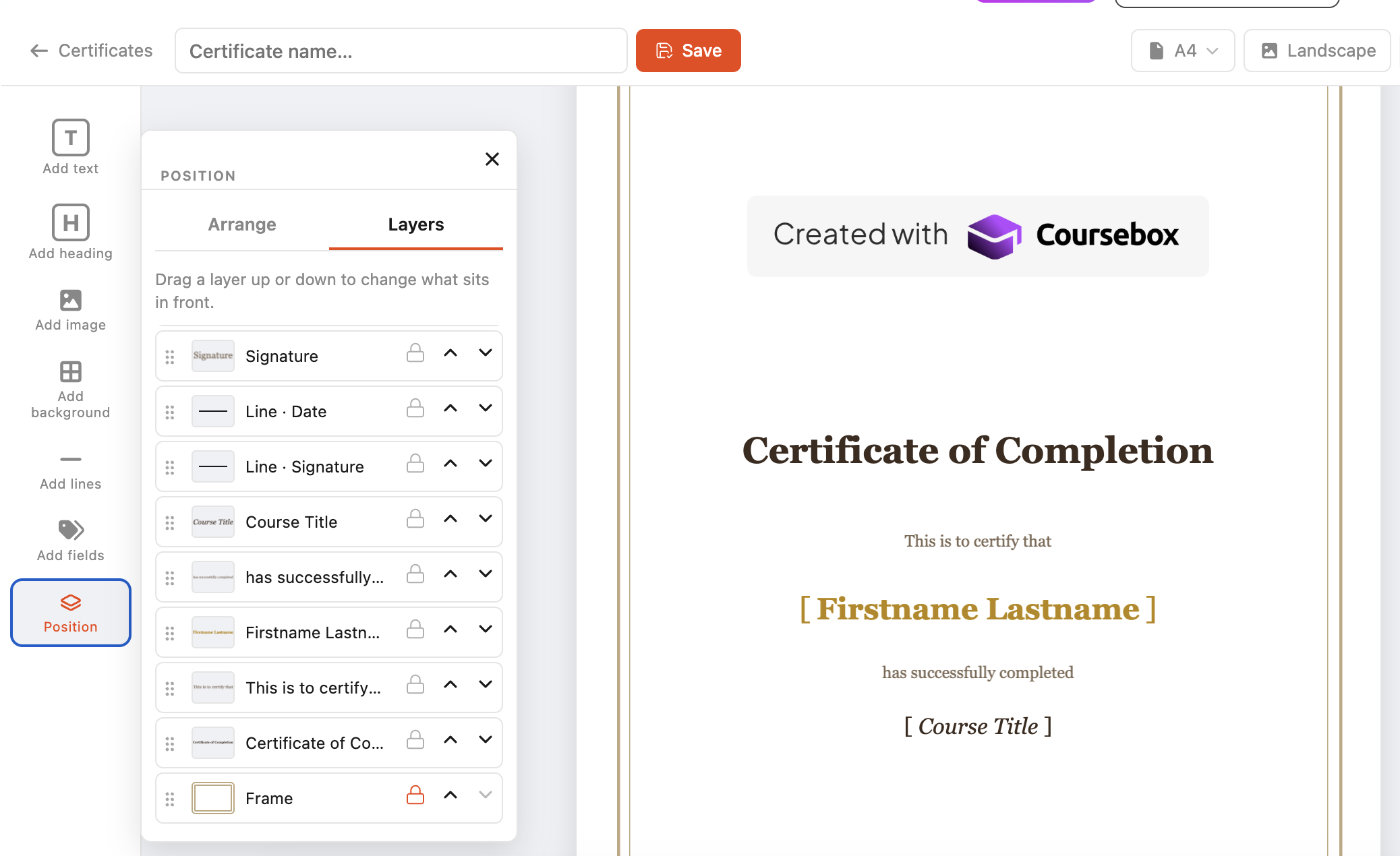
Task: Toggle Landscape orientation
Action: point(1317,51)
